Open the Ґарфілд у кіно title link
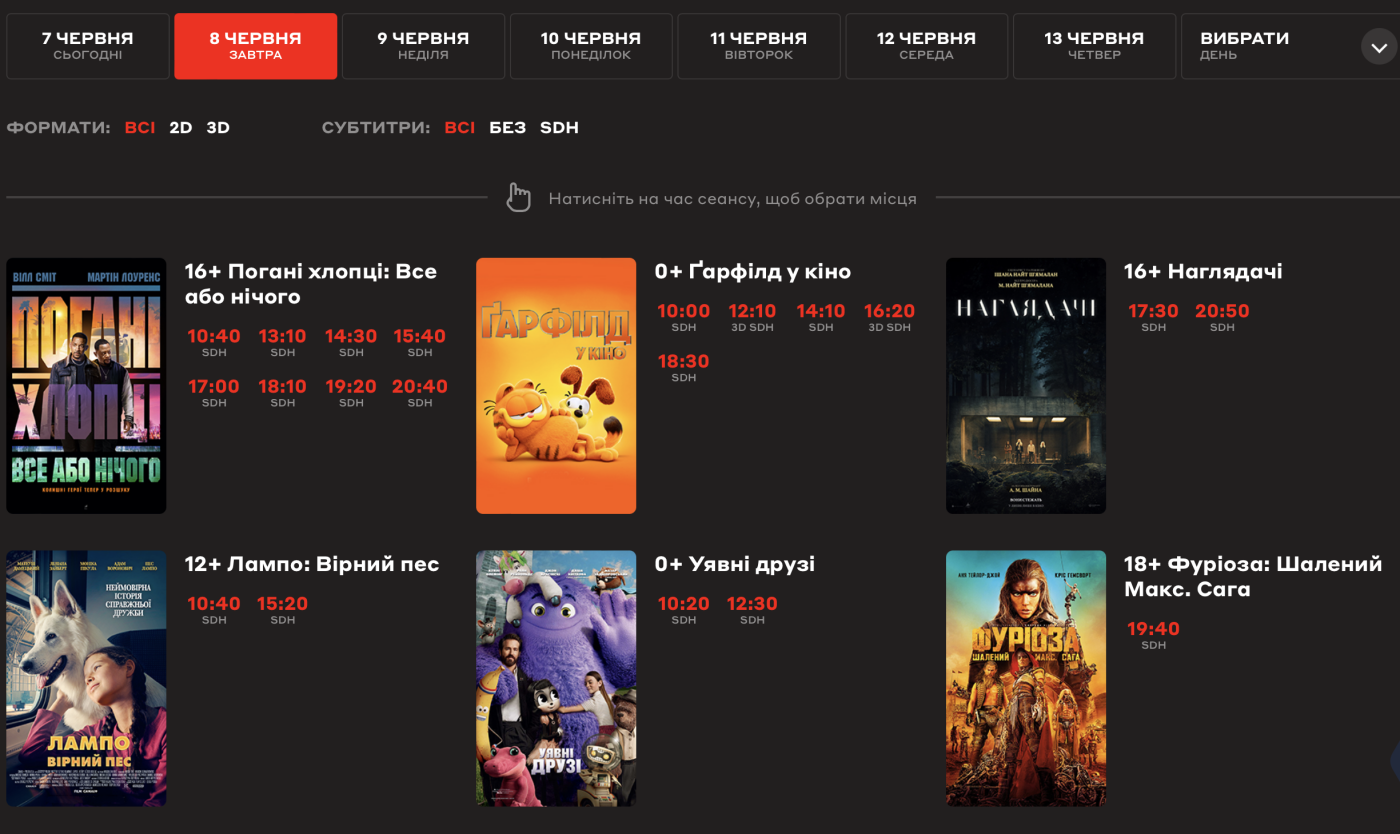This screenshot has width=1400, height=834. (753, 271)
